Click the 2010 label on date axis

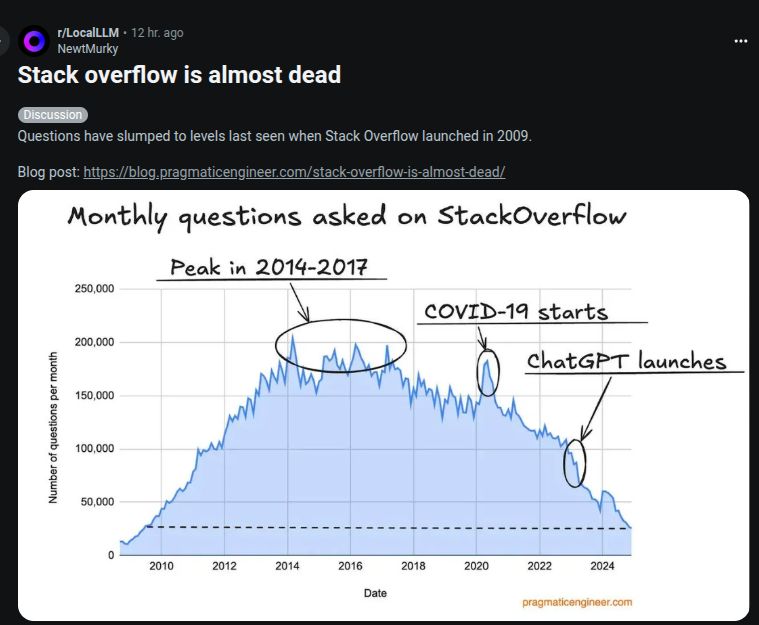(161, 566)
